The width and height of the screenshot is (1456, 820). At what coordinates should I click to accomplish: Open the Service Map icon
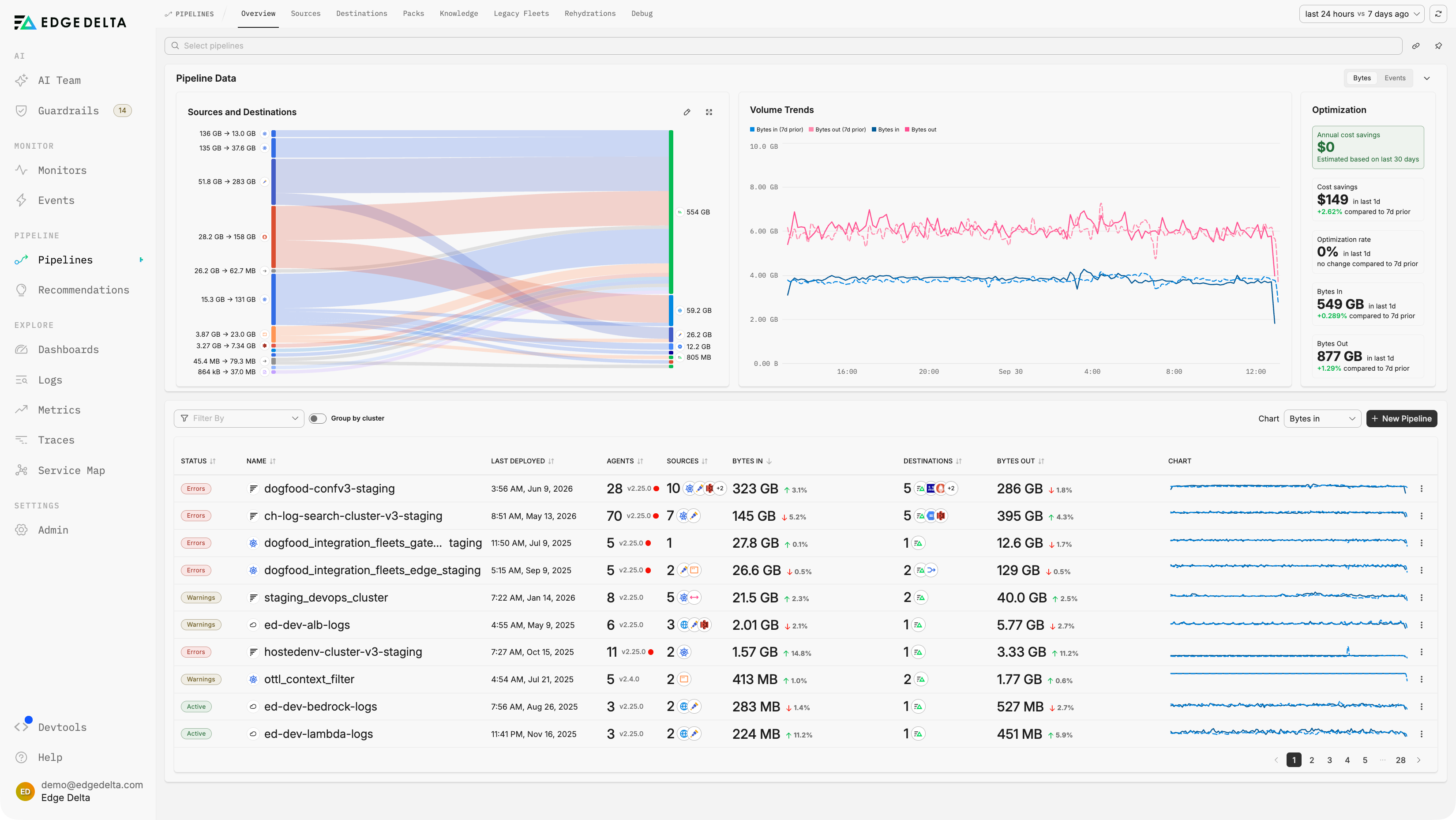click(x=22, y=470)
